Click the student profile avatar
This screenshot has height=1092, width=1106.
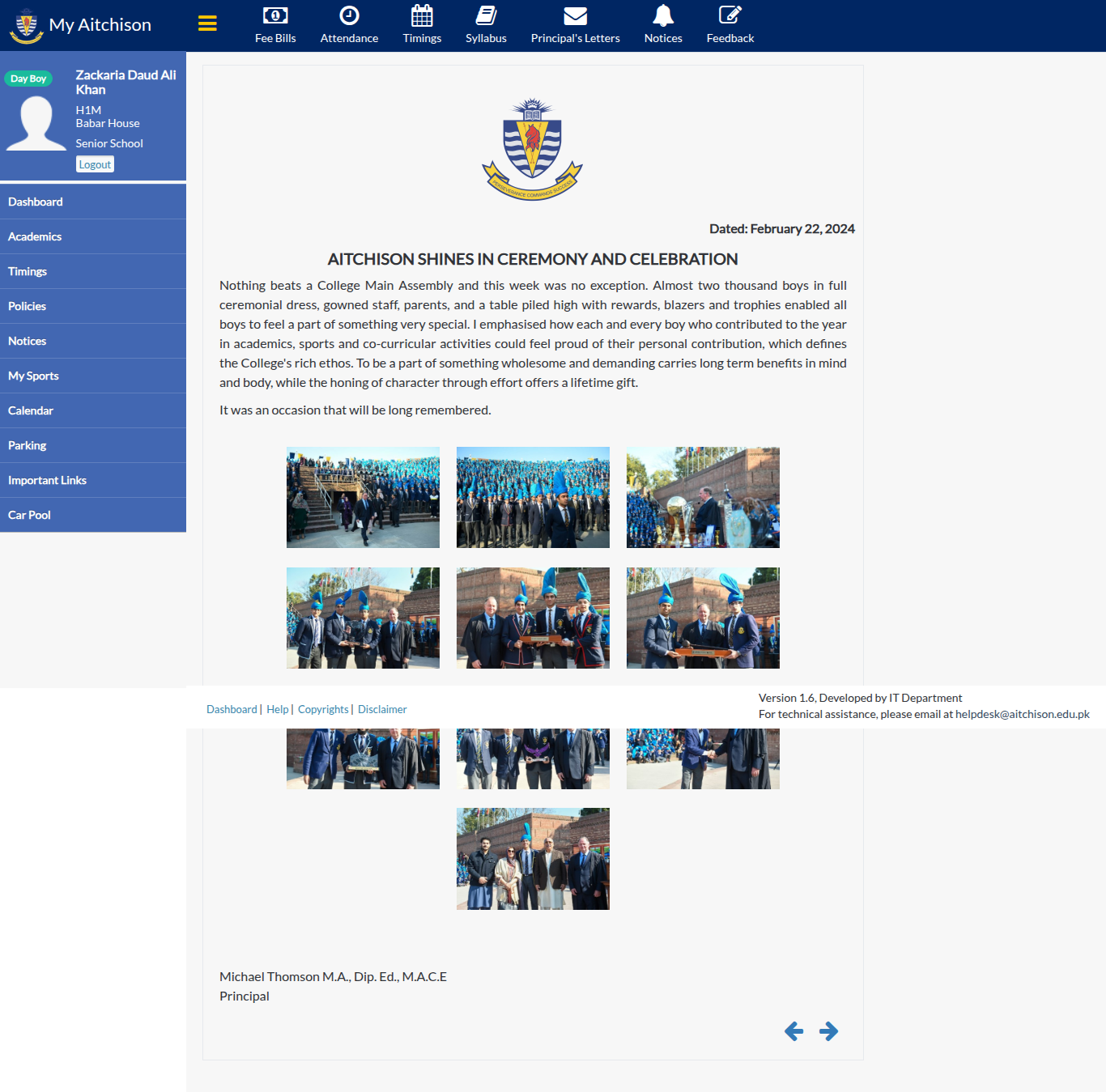point(36,123)
